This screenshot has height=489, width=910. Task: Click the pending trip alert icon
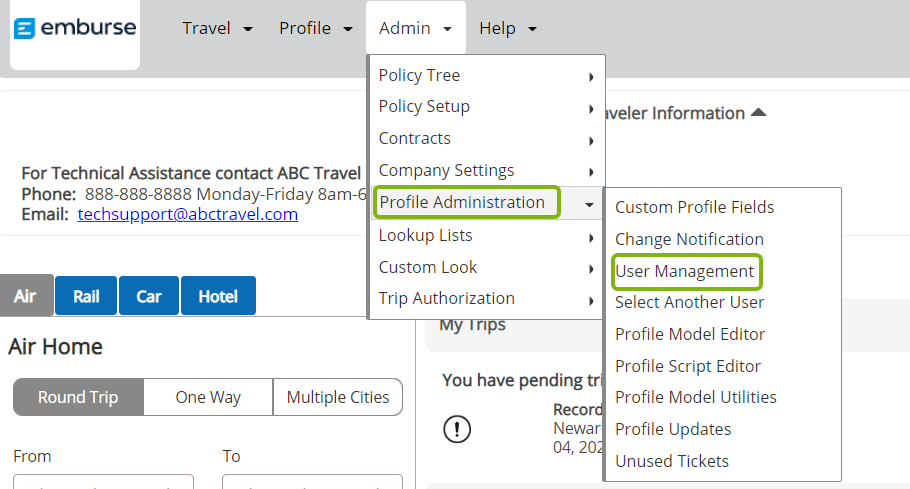coord(457,429)
